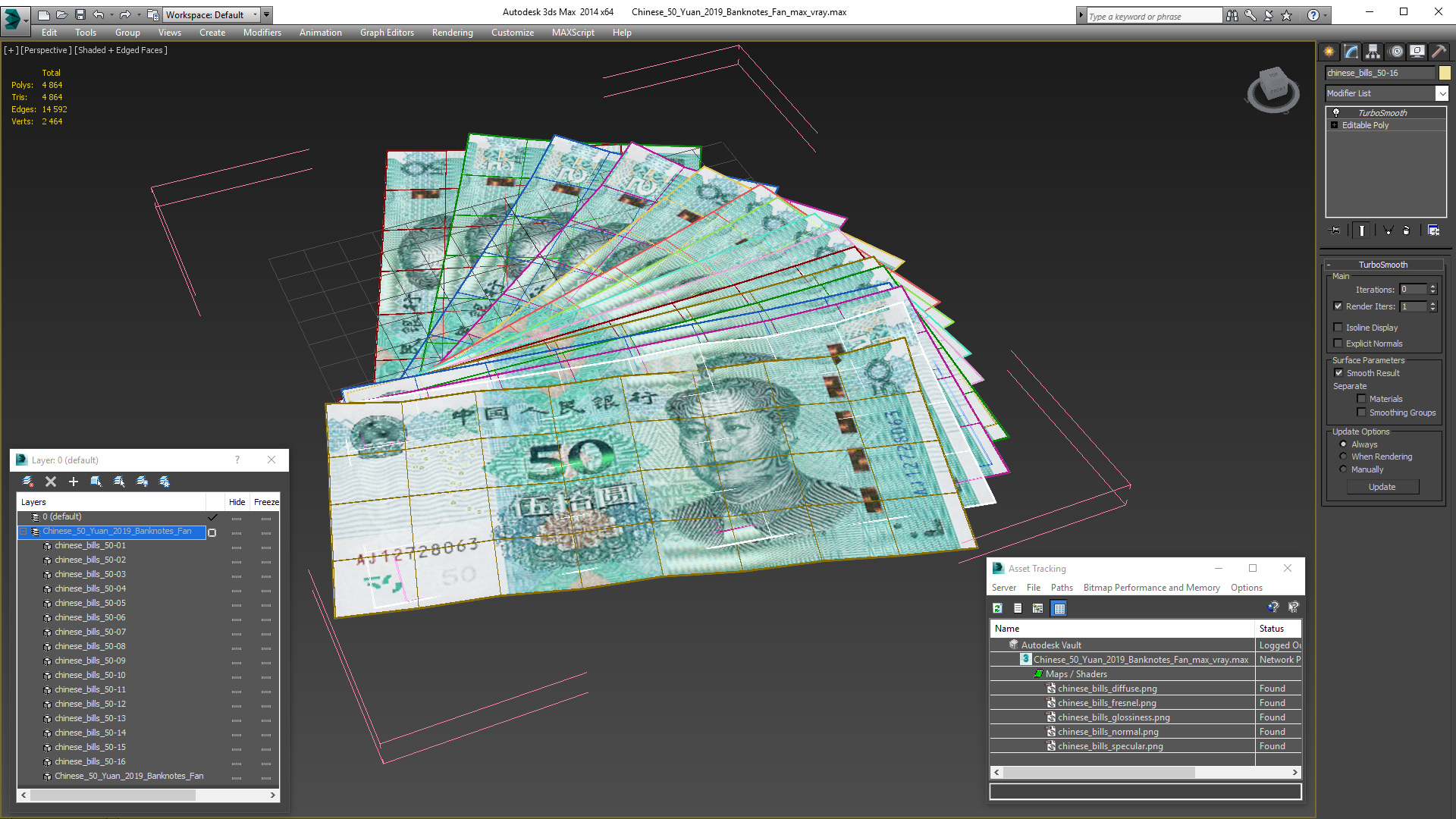Click the Save file toolbar icon
Screen dimensions: 1456x819
click(x=80, y=14)
